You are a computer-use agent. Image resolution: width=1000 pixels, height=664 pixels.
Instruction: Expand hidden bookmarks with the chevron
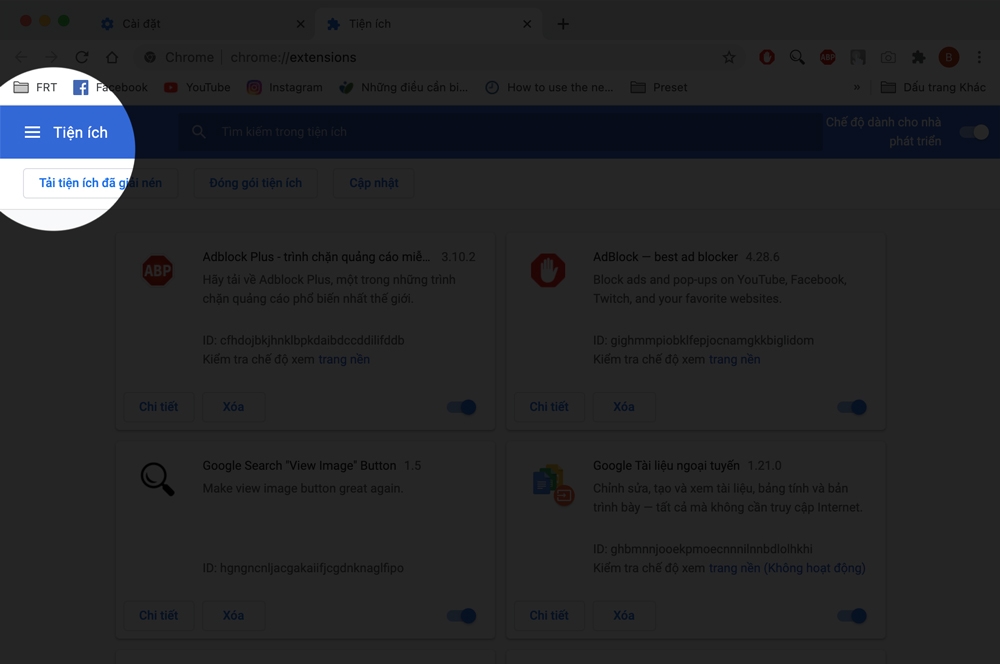pyautogui.click(x=857, y=87)
